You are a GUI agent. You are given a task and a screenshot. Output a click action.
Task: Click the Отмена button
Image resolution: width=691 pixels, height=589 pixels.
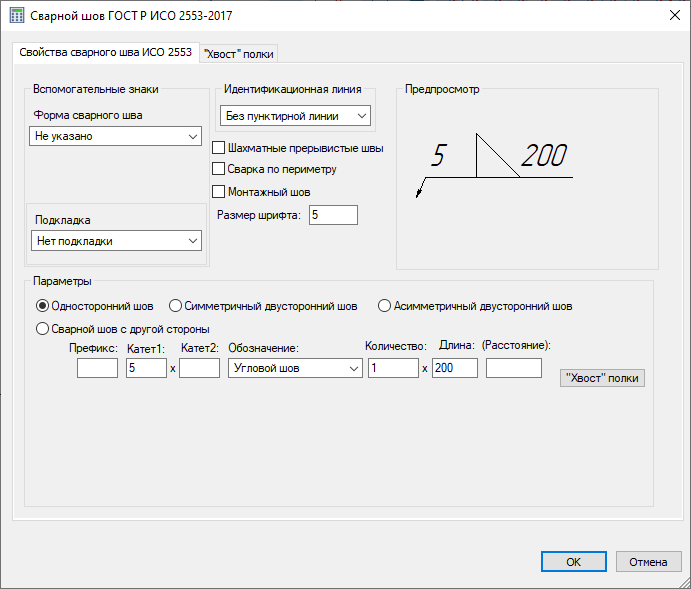coord(648,562)
